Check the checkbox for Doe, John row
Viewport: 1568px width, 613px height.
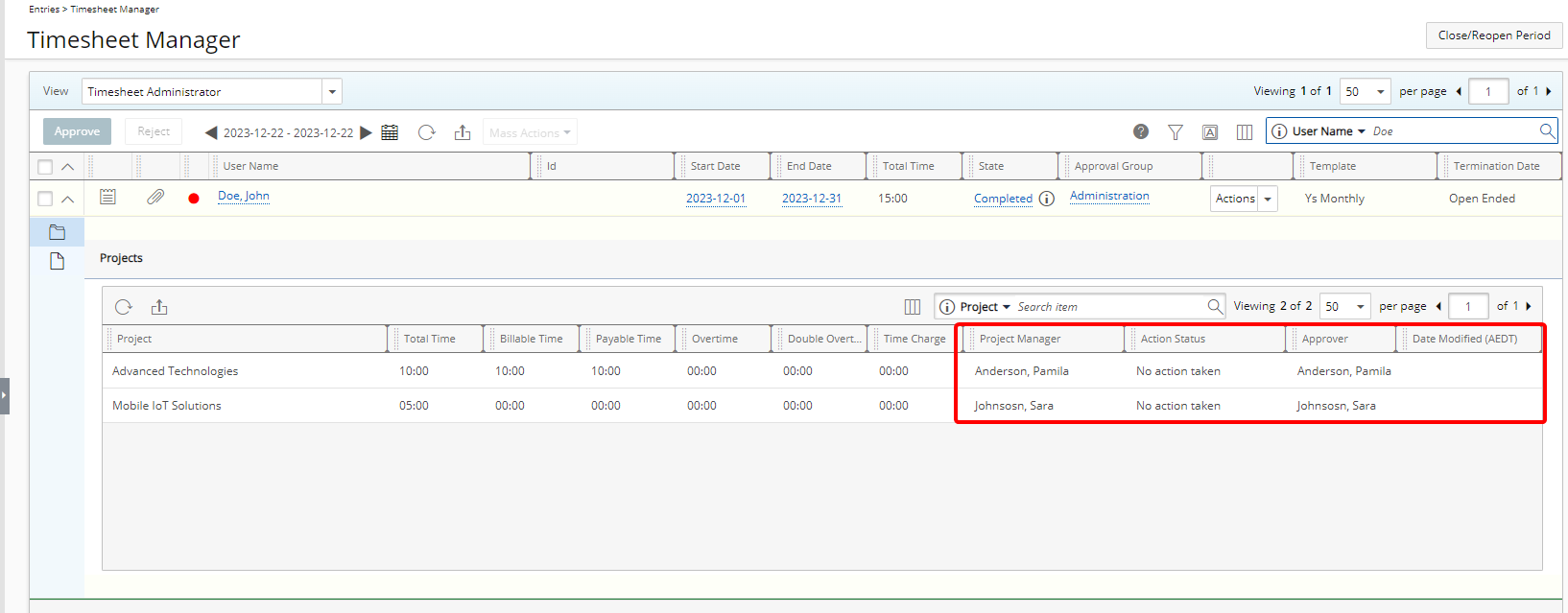[x=45, y=199]
